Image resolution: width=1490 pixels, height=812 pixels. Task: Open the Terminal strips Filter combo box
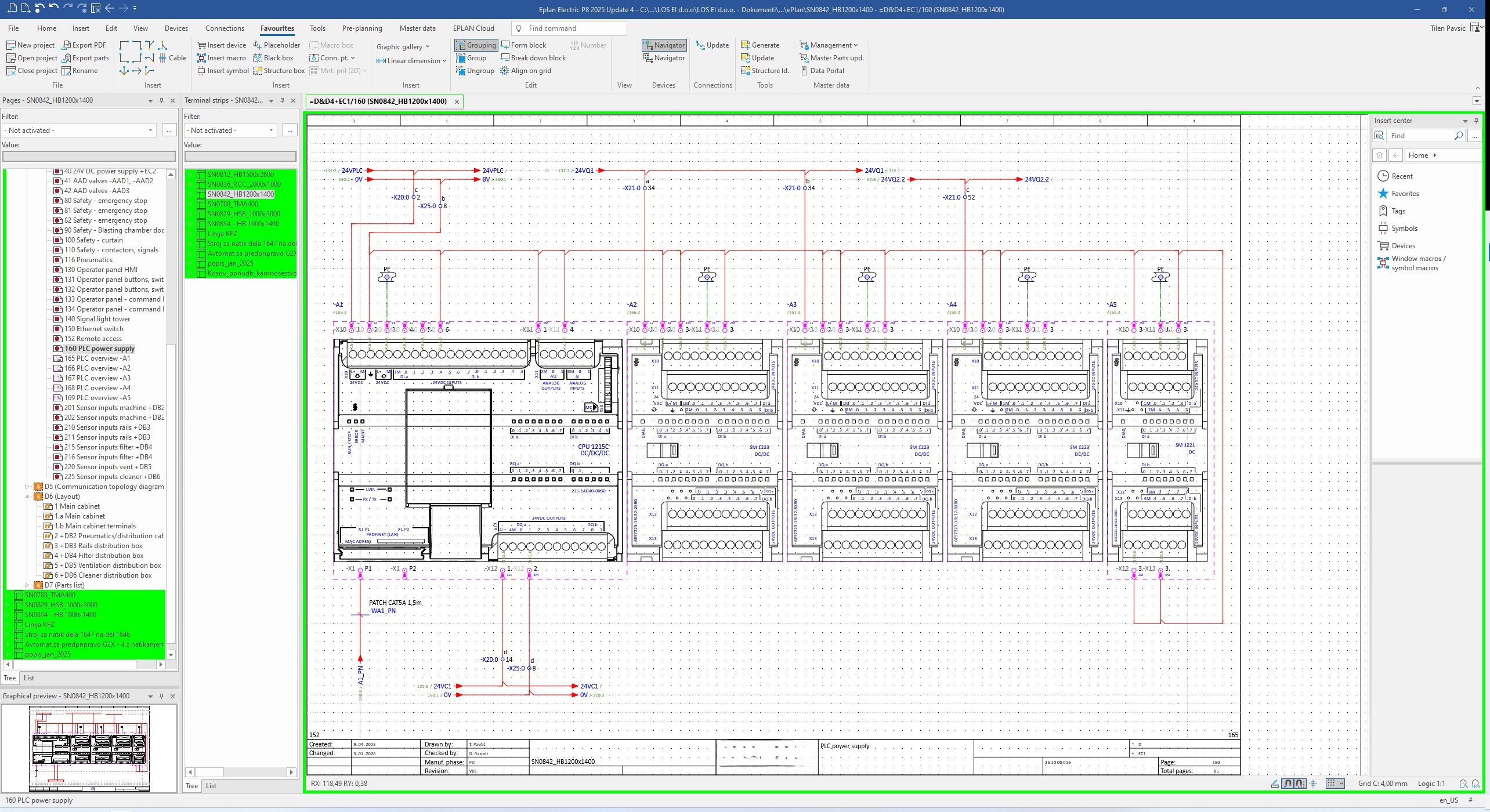point(231,130)
